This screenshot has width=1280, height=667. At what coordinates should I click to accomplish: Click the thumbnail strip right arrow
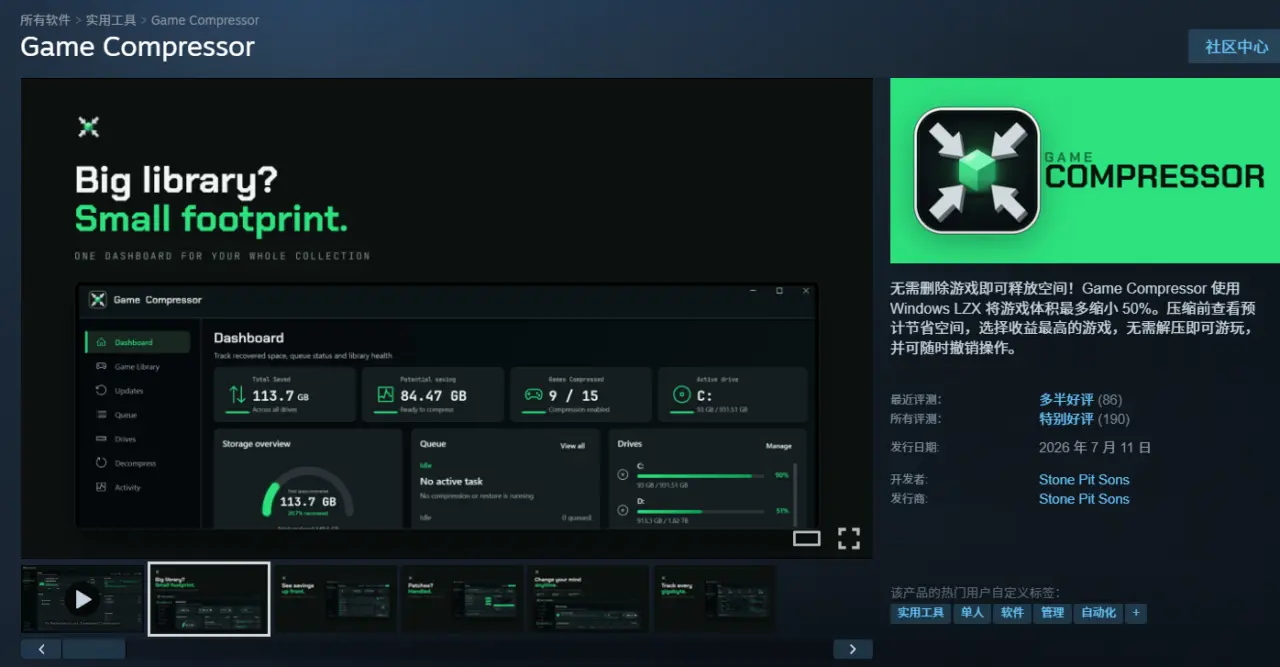[x=852, y=649]
